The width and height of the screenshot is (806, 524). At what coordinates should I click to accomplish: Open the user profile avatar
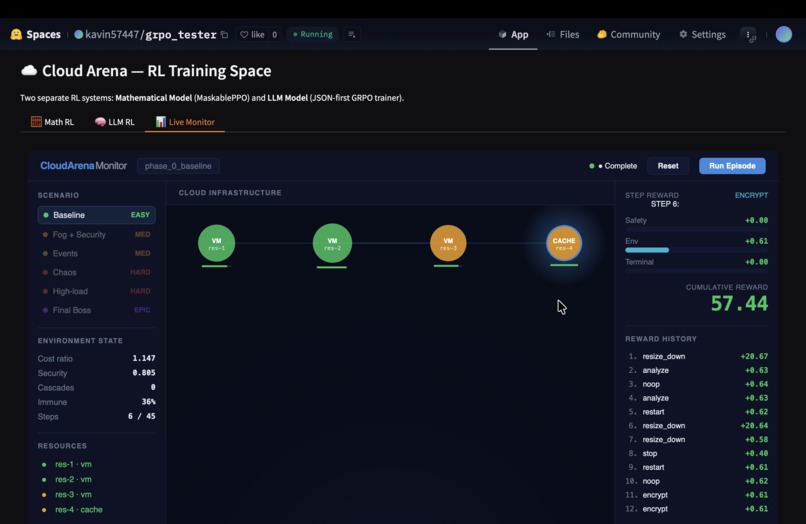(783, 34)
